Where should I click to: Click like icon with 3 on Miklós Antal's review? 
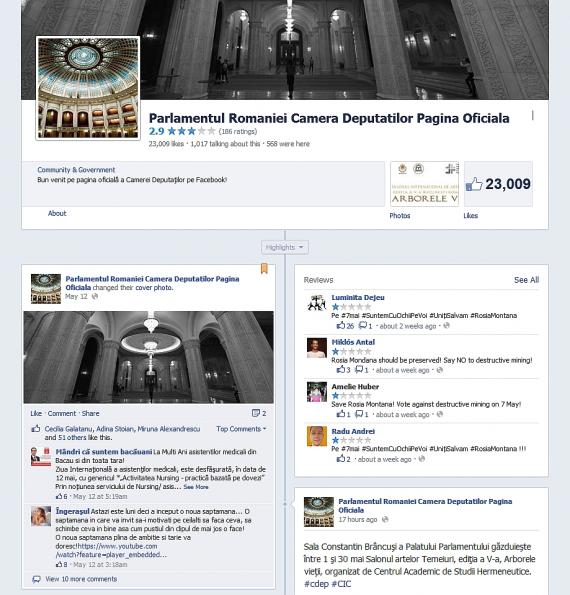click(341, 370)
